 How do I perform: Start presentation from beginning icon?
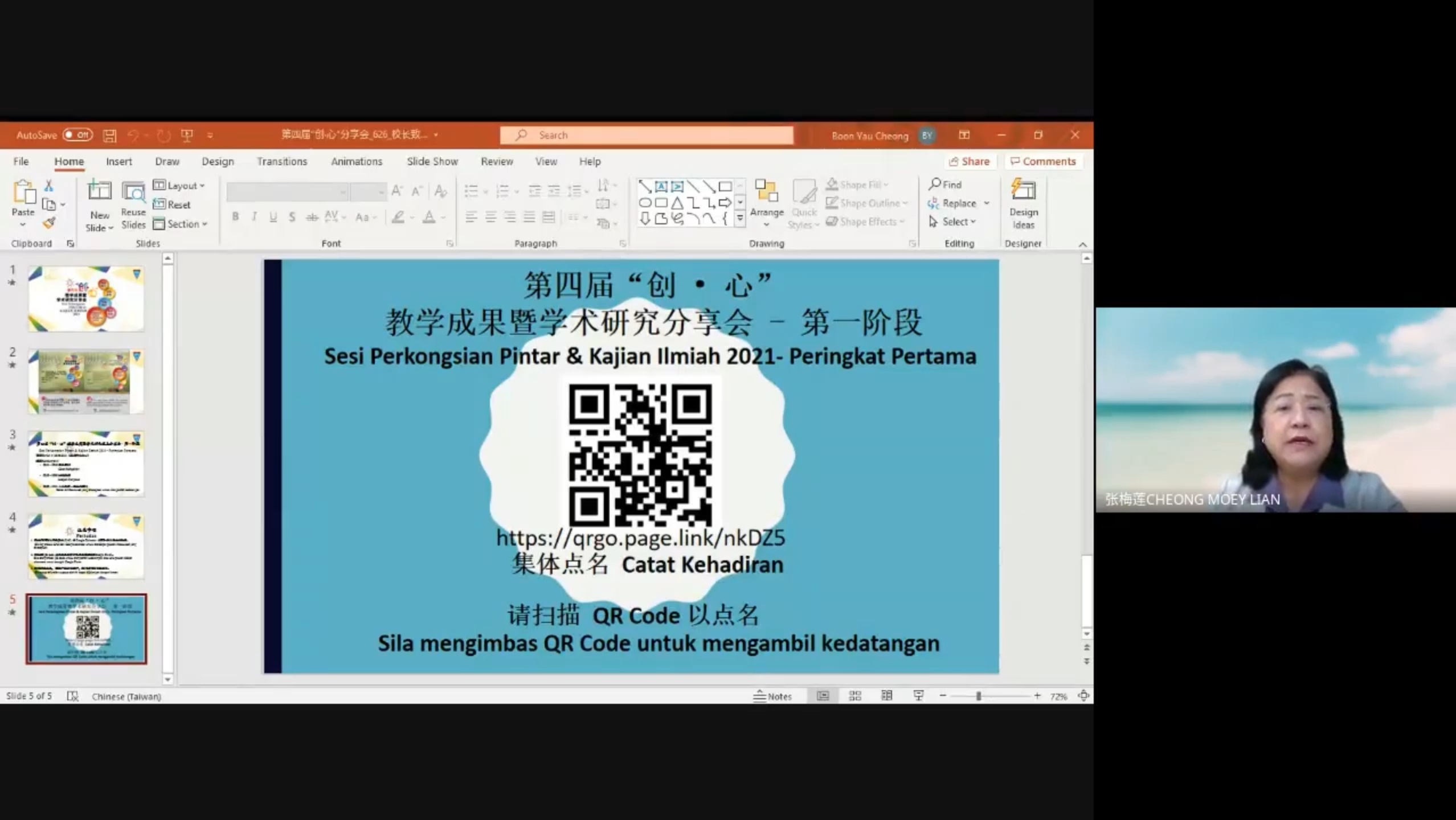point(187,136)
